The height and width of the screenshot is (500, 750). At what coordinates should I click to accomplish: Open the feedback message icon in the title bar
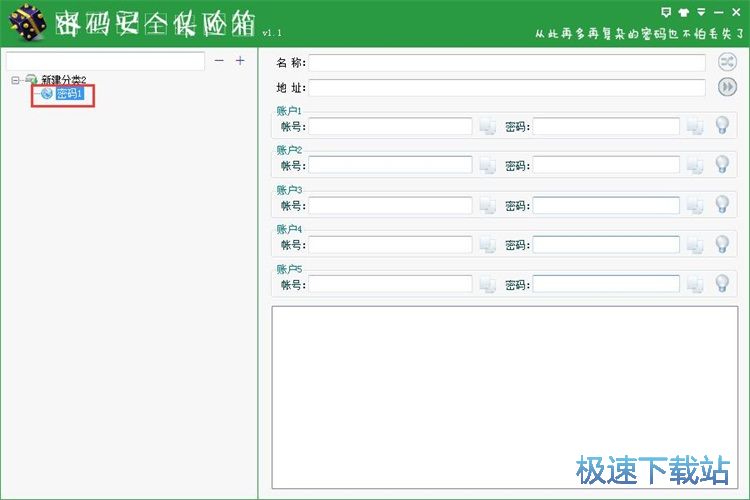667,11
